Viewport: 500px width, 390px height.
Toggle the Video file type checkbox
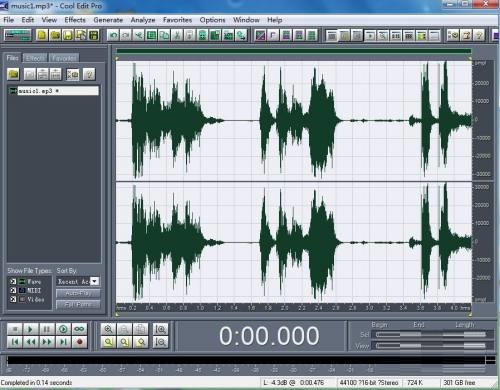(13, 299)
